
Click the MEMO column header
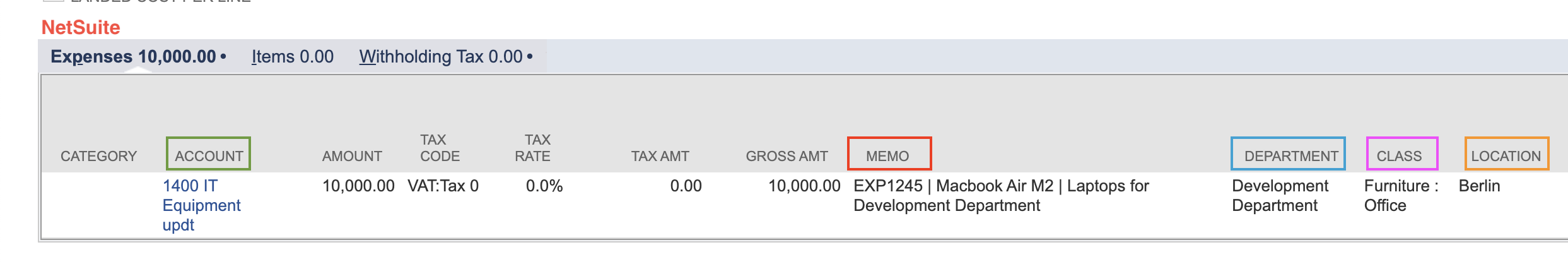pos(887,156)
